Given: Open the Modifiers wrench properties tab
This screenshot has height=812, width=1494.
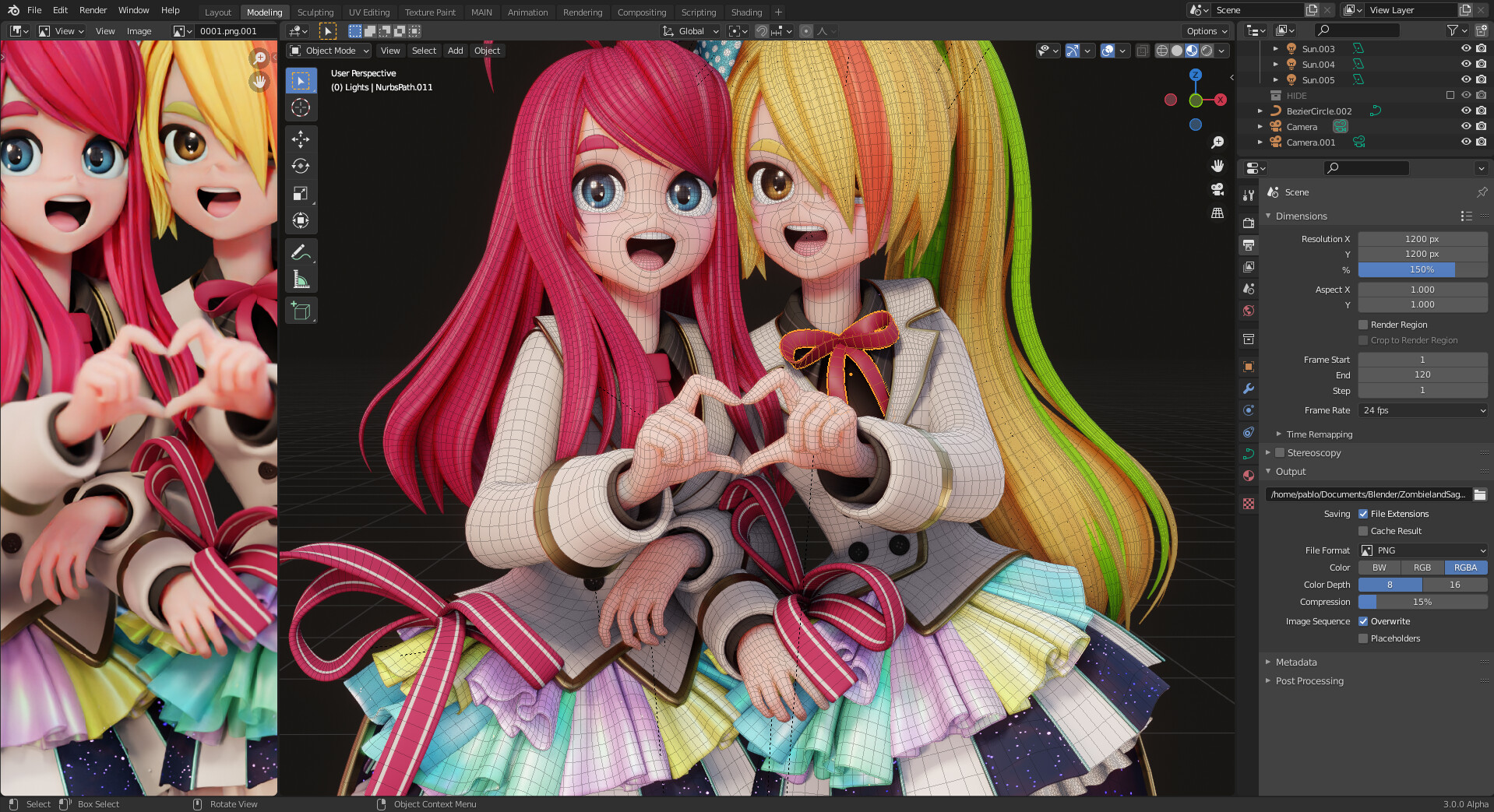Looking at the screenshot, I should coord(1249,388).
